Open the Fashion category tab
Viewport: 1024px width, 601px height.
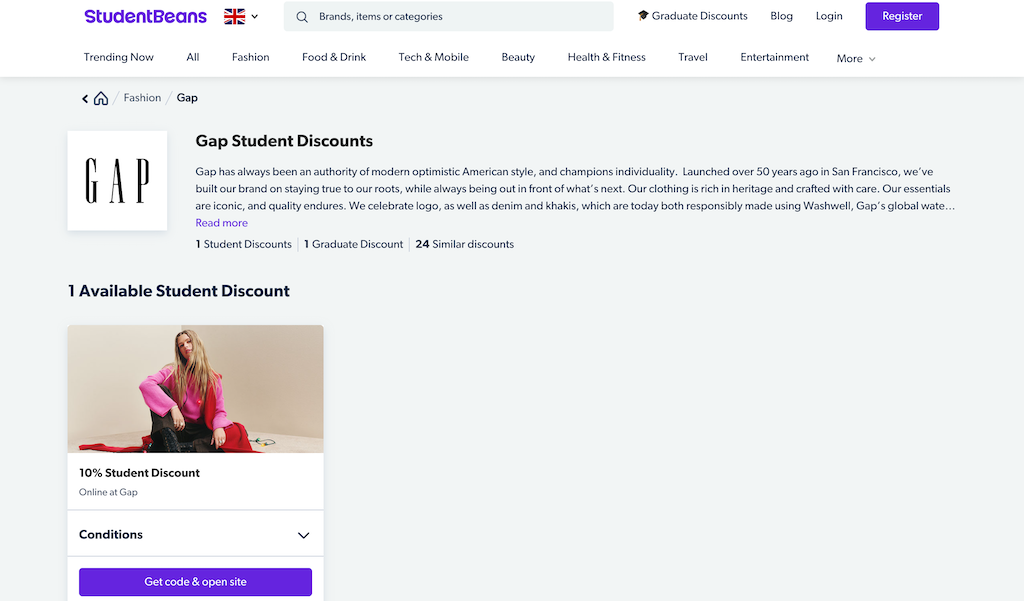[250, 57]
